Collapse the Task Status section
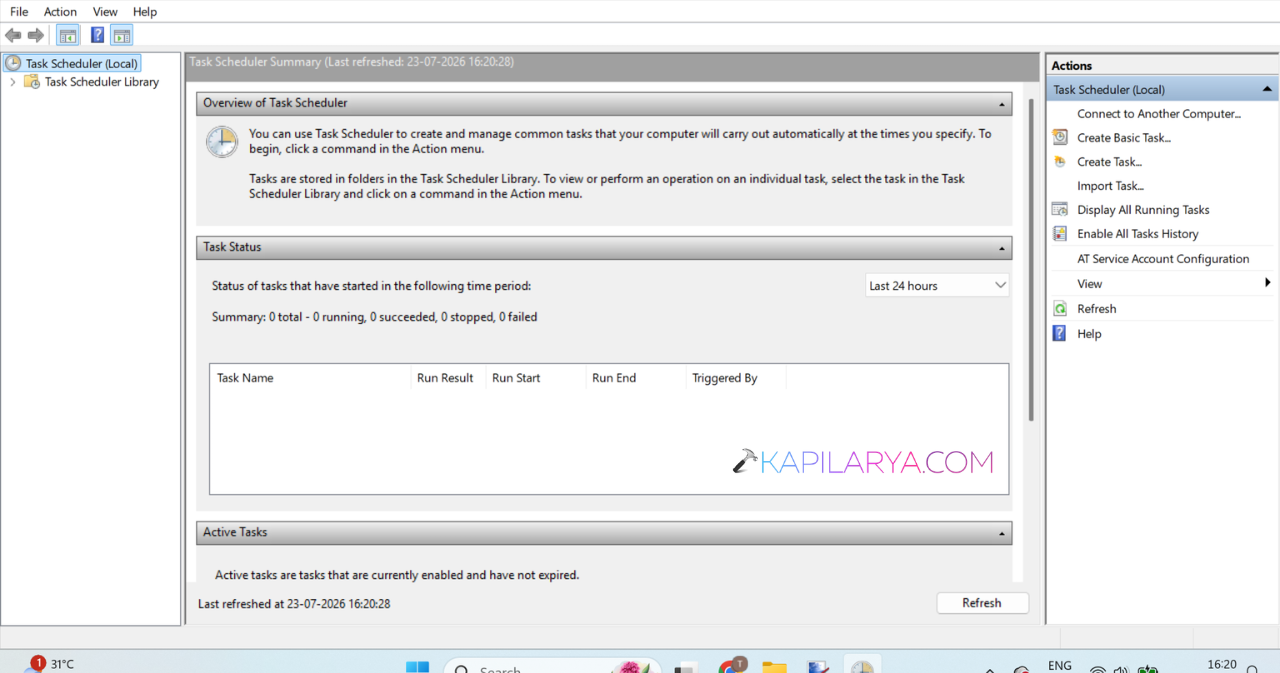Image resolution: width=1280 pixels, height=673 pixels. 1002,247
